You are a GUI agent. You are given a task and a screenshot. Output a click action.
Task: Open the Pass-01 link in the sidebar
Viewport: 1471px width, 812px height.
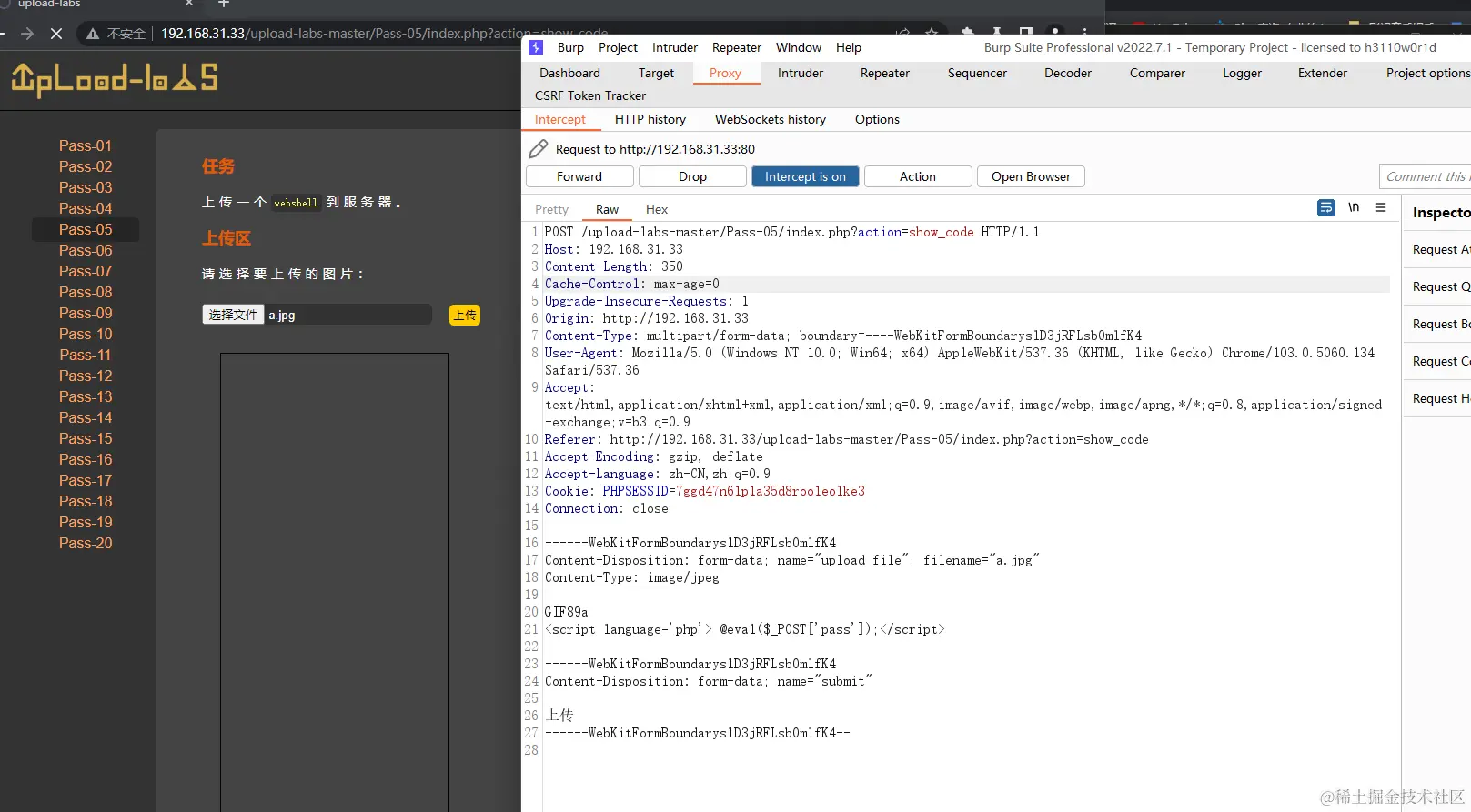(x=86, y=145)
